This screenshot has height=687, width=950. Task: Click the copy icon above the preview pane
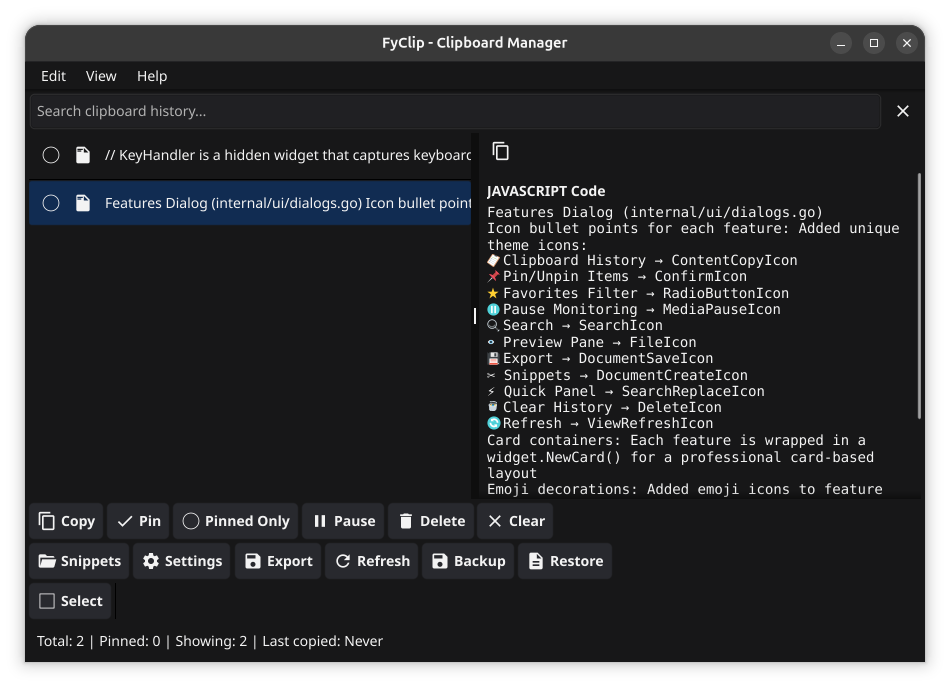[500, 151]
